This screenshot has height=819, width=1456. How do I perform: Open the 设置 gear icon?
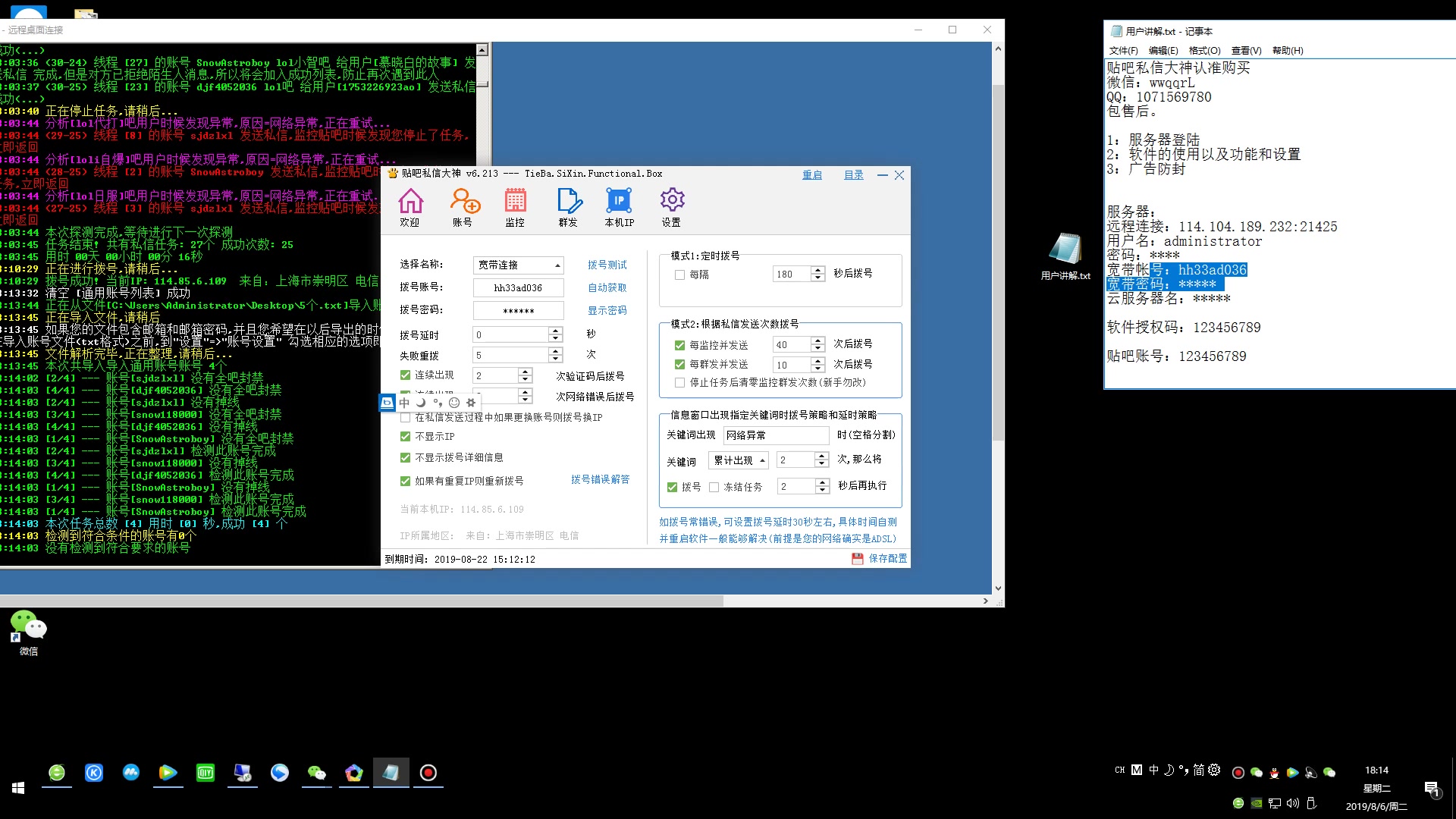[672, 200]
